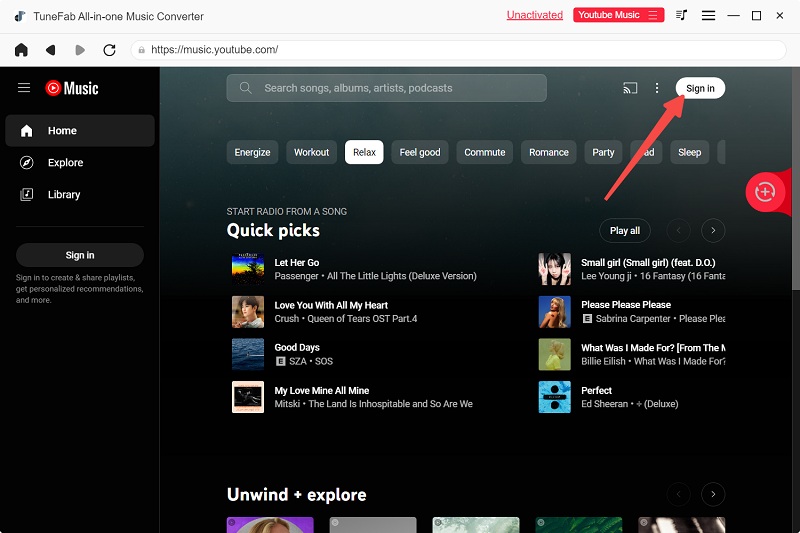Click My Love Mine All Mine thumbnail
This screenshot has width=800, height=533.
click(x=248, y=397)
